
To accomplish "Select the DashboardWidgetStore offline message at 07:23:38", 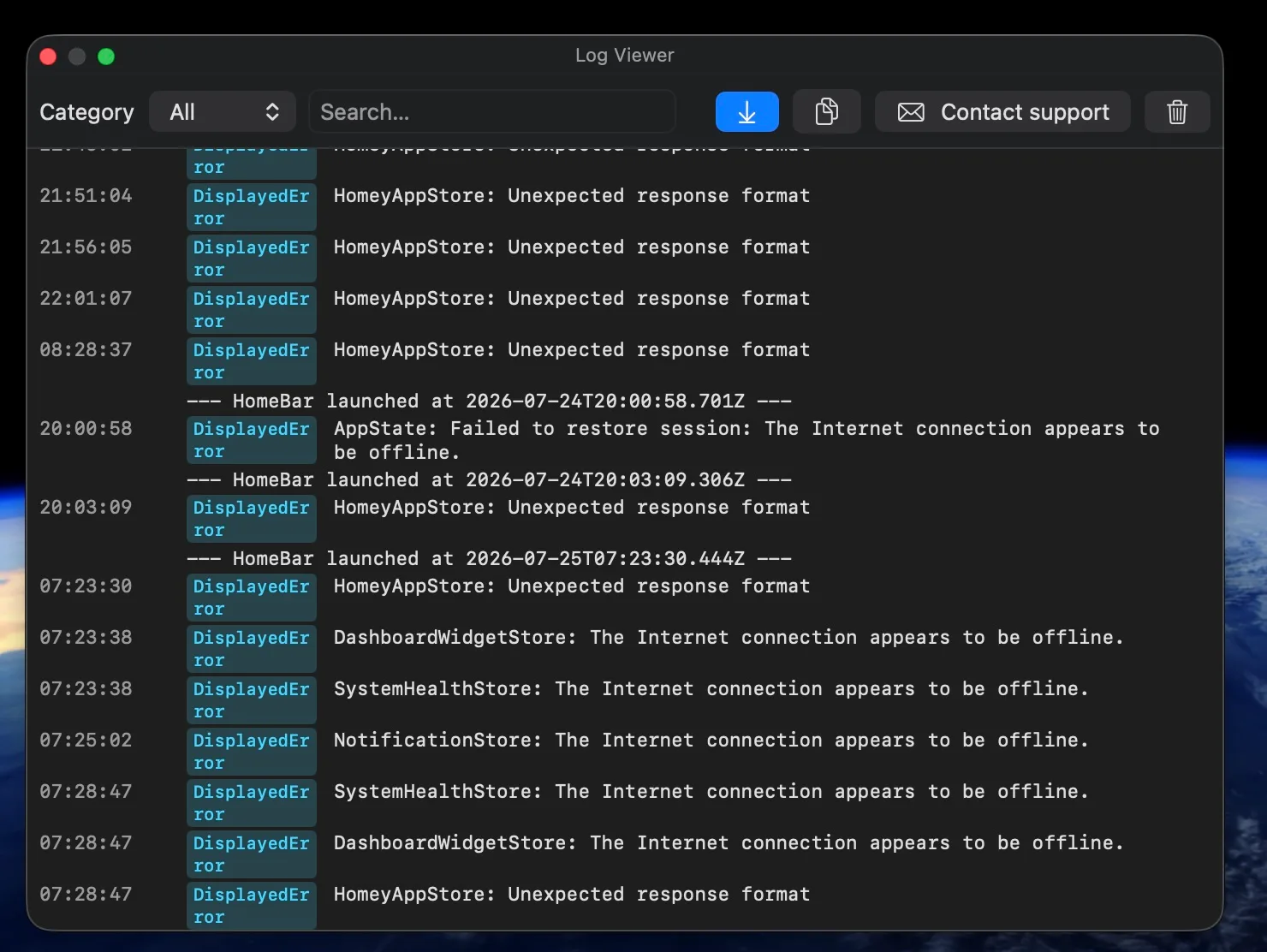I will [x=729, y=638].
